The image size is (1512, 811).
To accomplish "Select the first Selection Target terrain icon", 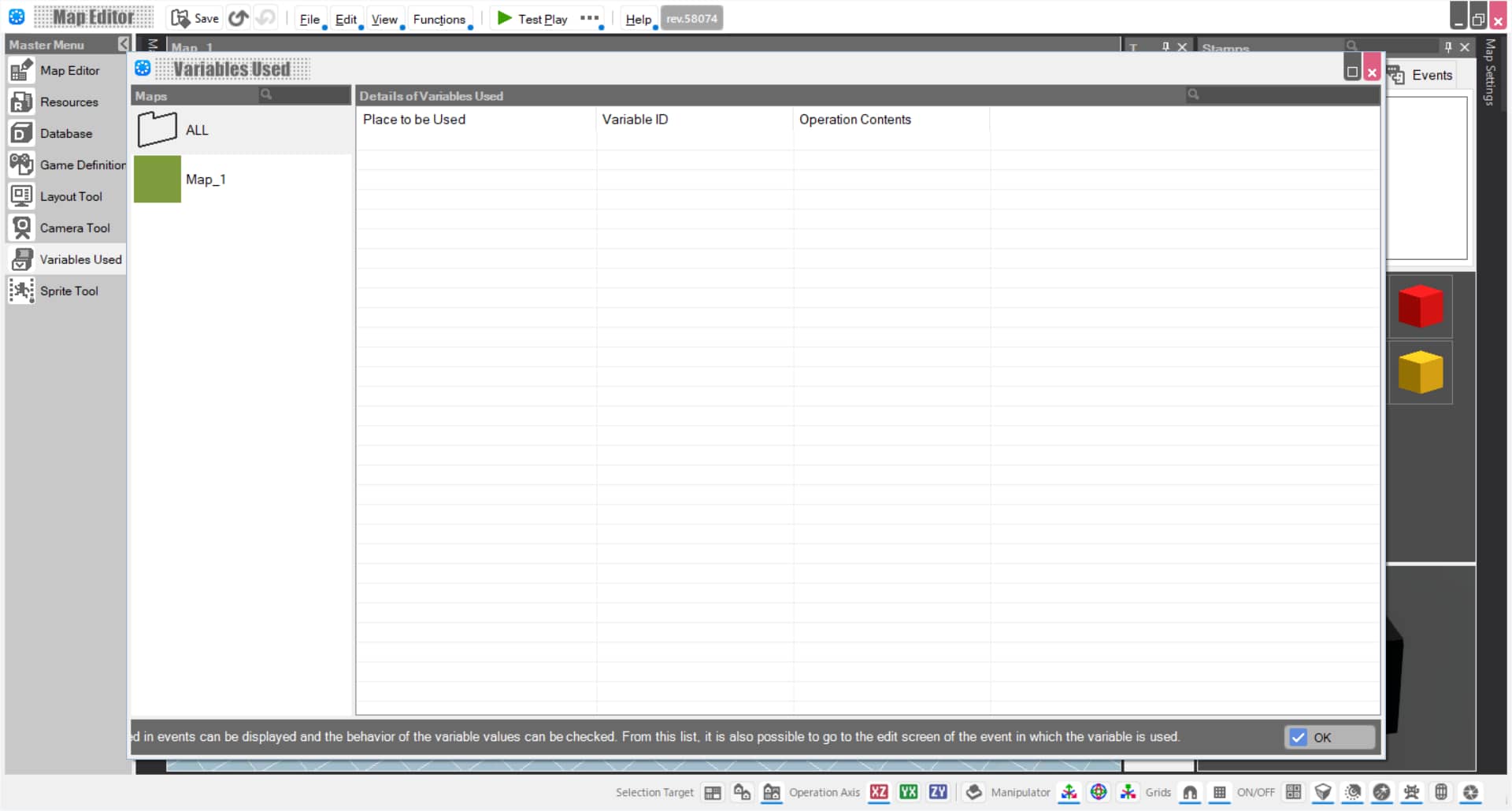I will (713, 793).
